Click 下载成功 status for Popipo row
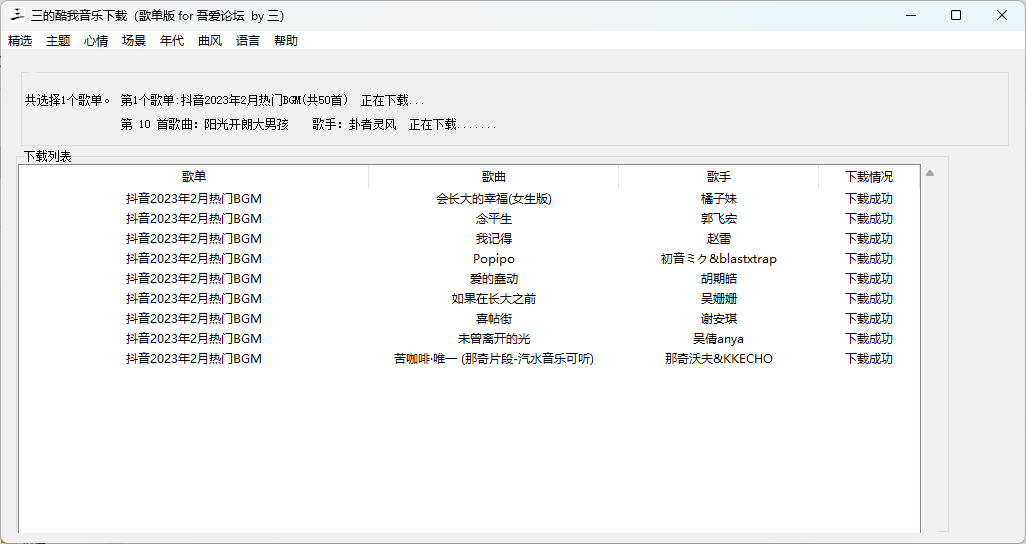The height and width of the screenshot is (544, 1026). (x=869, y=259)
